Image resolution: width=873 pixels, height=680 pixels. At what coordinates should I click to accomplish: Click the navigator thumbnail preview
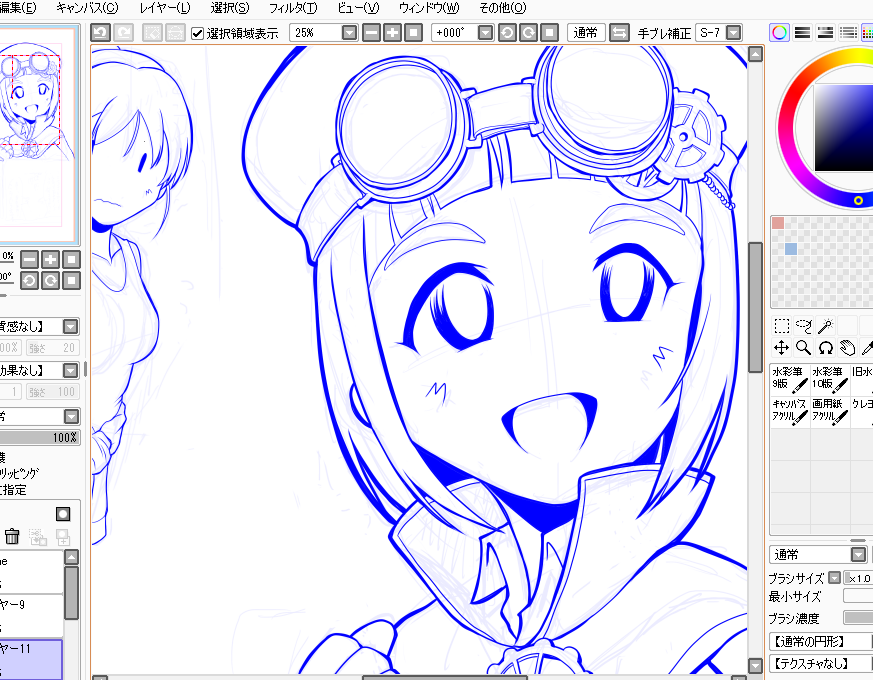[x=38, y=135]
